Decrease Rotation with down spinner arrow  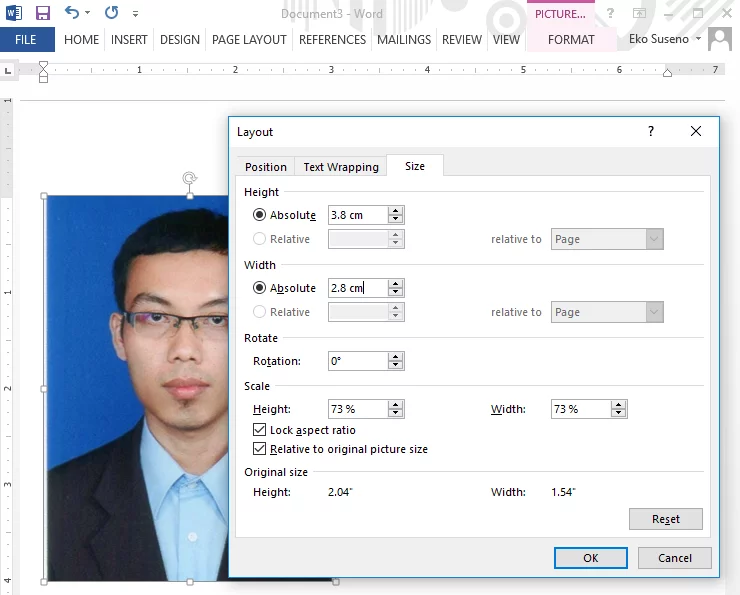pyautogui.click(x=395, y=365)
